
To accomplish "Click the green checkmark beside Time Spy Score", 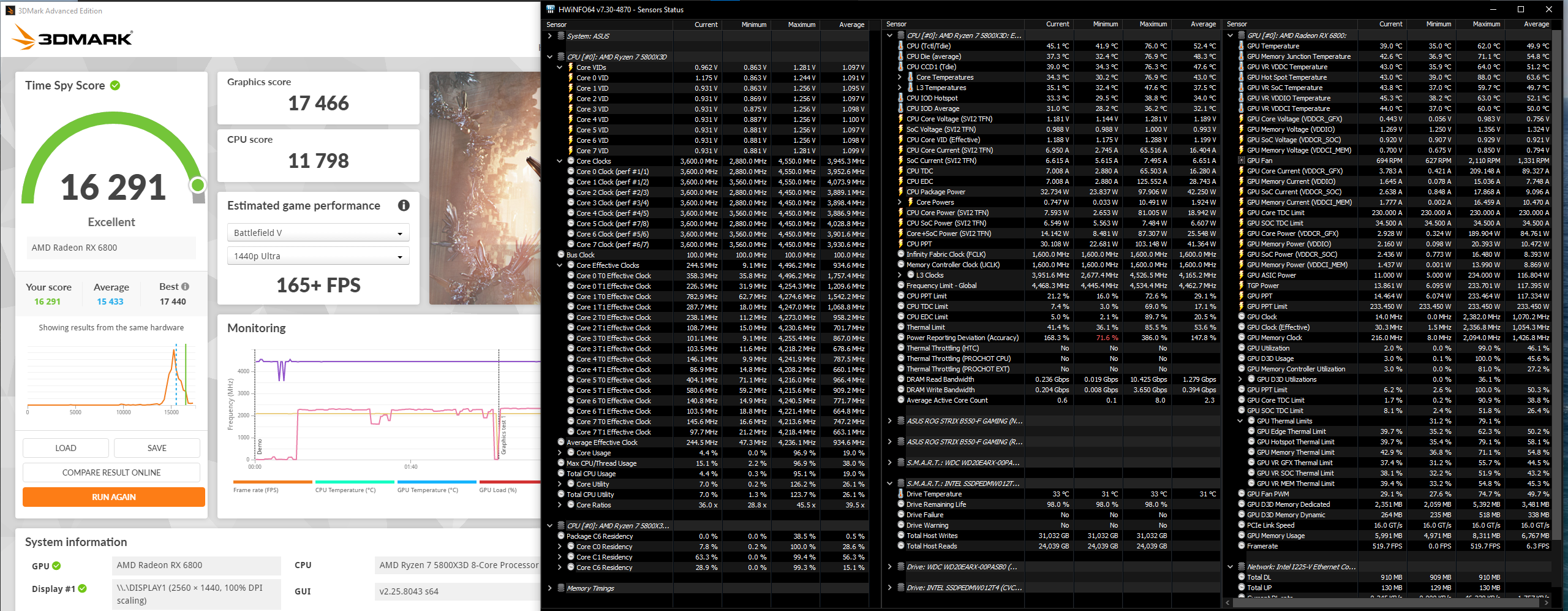I will point(115,86).
